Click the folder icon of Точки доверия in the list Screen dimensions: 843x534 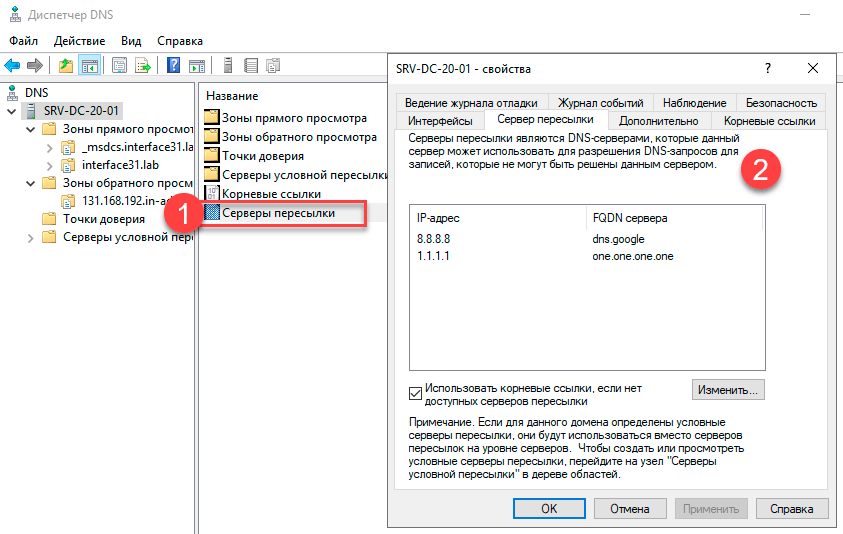(212, 156)
